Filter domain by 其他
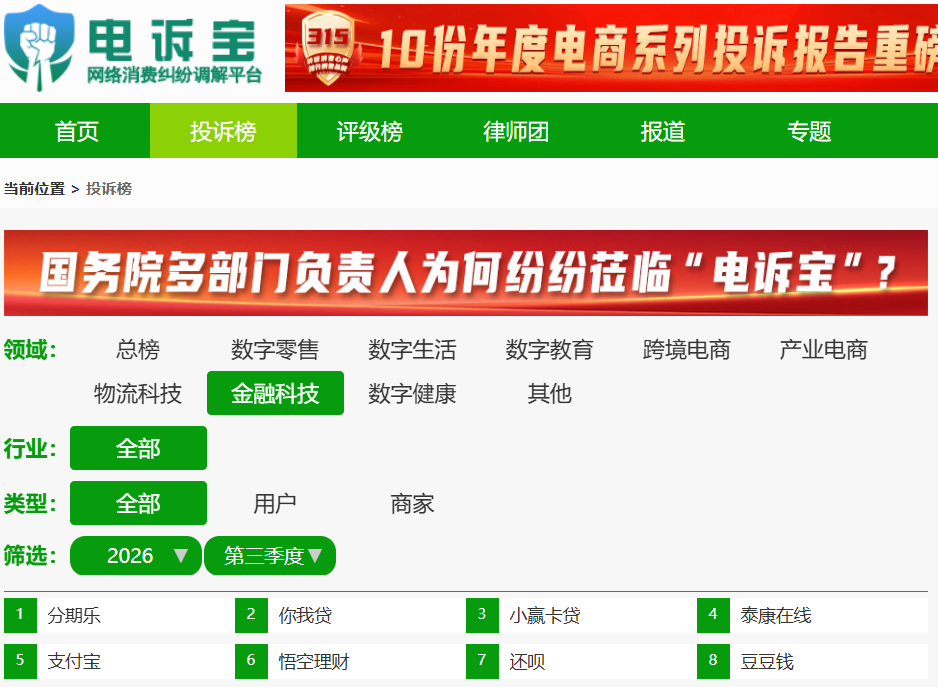The width and height of the screenshot is (938, 687). pyautogui.click(x=549, y=393)
